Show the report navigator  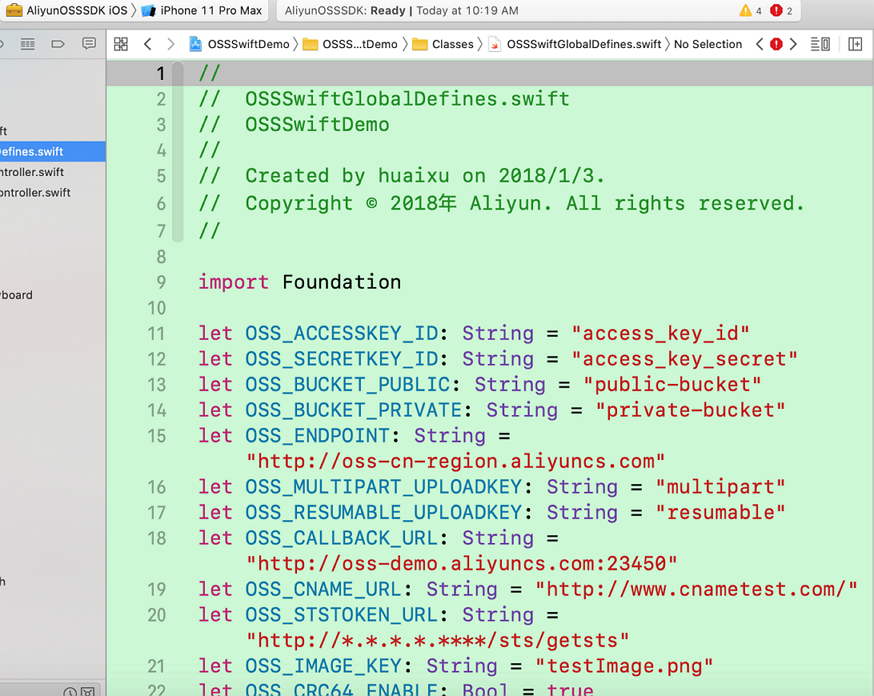(x=89, y=44)
